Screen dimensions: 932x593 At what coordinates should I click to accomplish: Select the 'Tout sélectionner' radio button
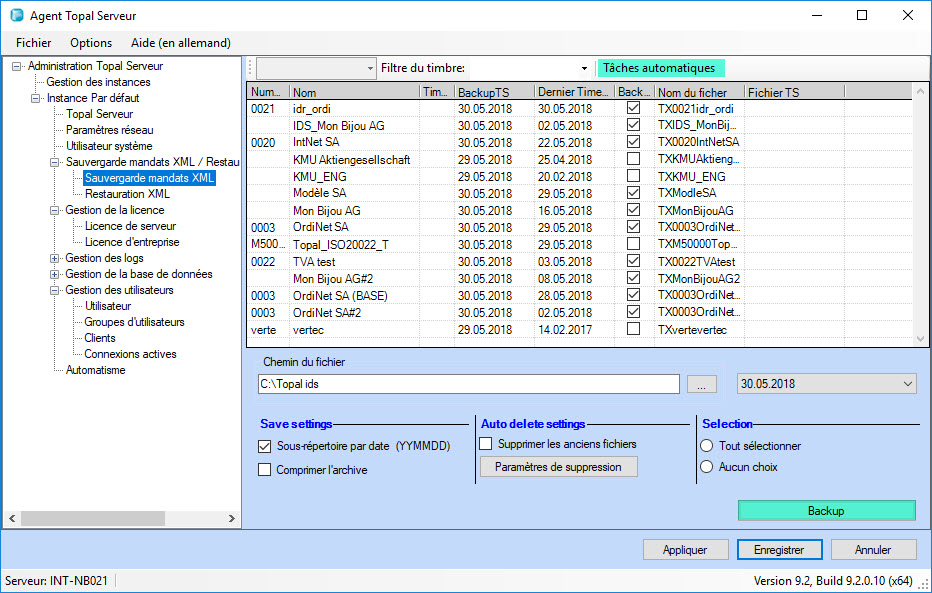pos(708,446)
